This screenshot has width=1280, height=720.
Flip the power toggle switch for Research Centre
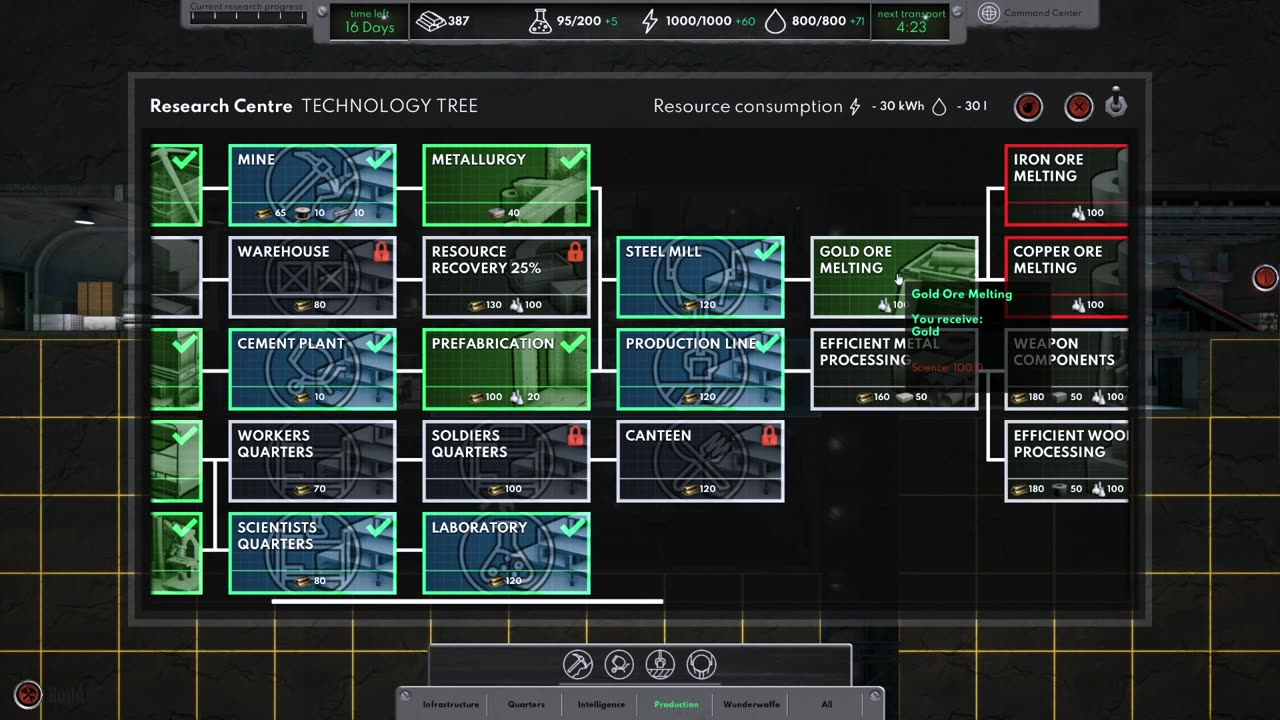1116,104
